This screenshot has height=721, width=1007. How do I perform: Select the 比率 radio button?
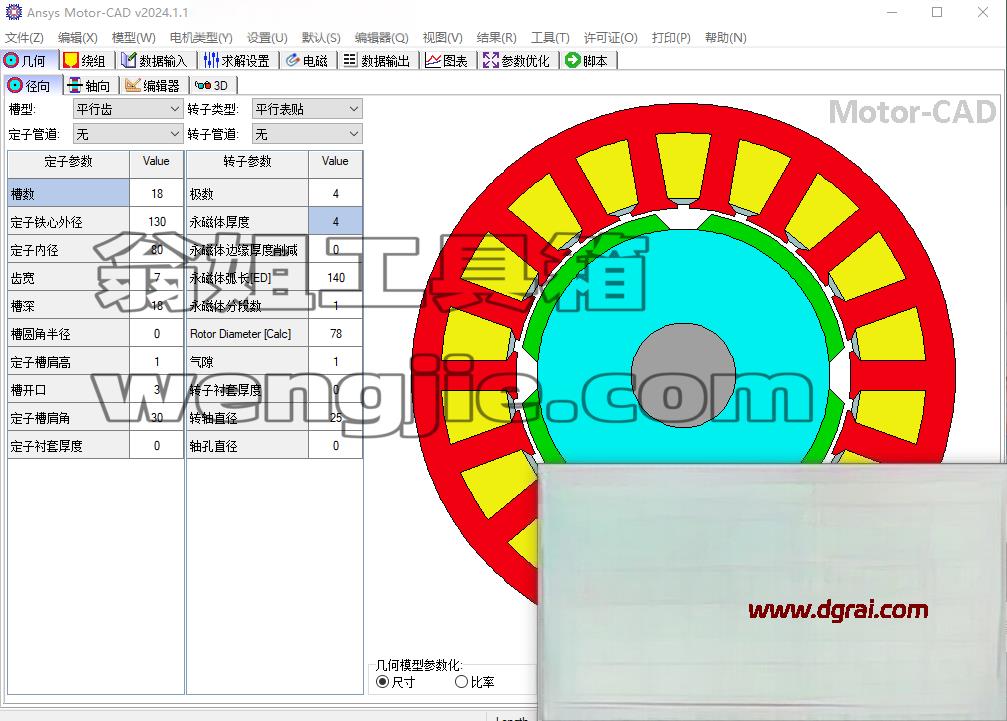tap(461, 682)
